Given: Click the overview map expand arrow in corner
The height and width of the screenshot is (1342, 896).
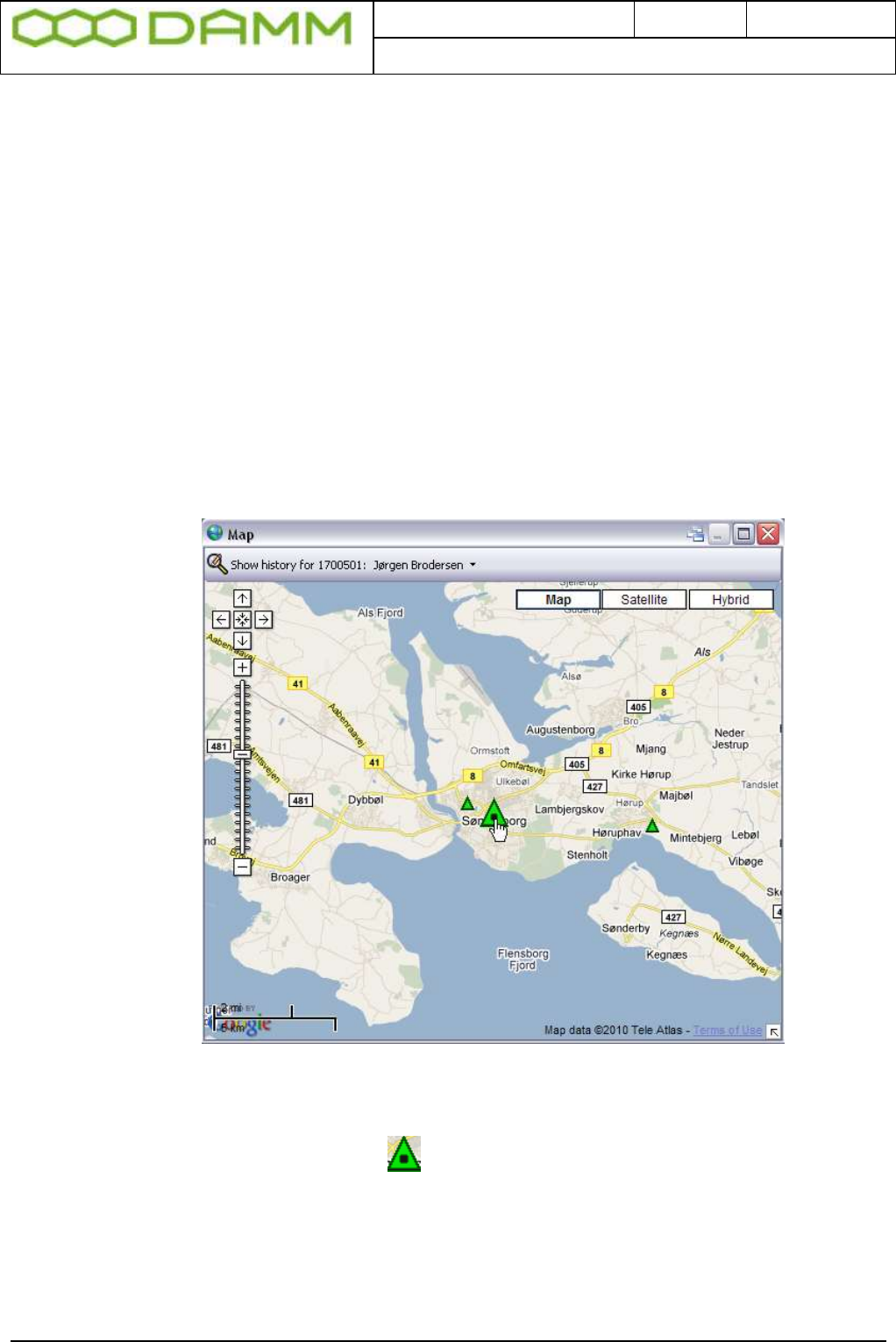Looking at the screenshot, I should click(x=773, y=1031).
